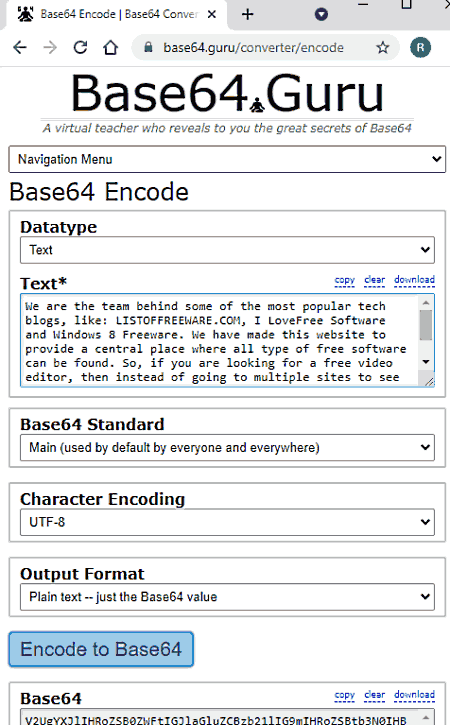Screen dimensions: 450x725
Task: Click download link above Base64 output
Action: 414,695
